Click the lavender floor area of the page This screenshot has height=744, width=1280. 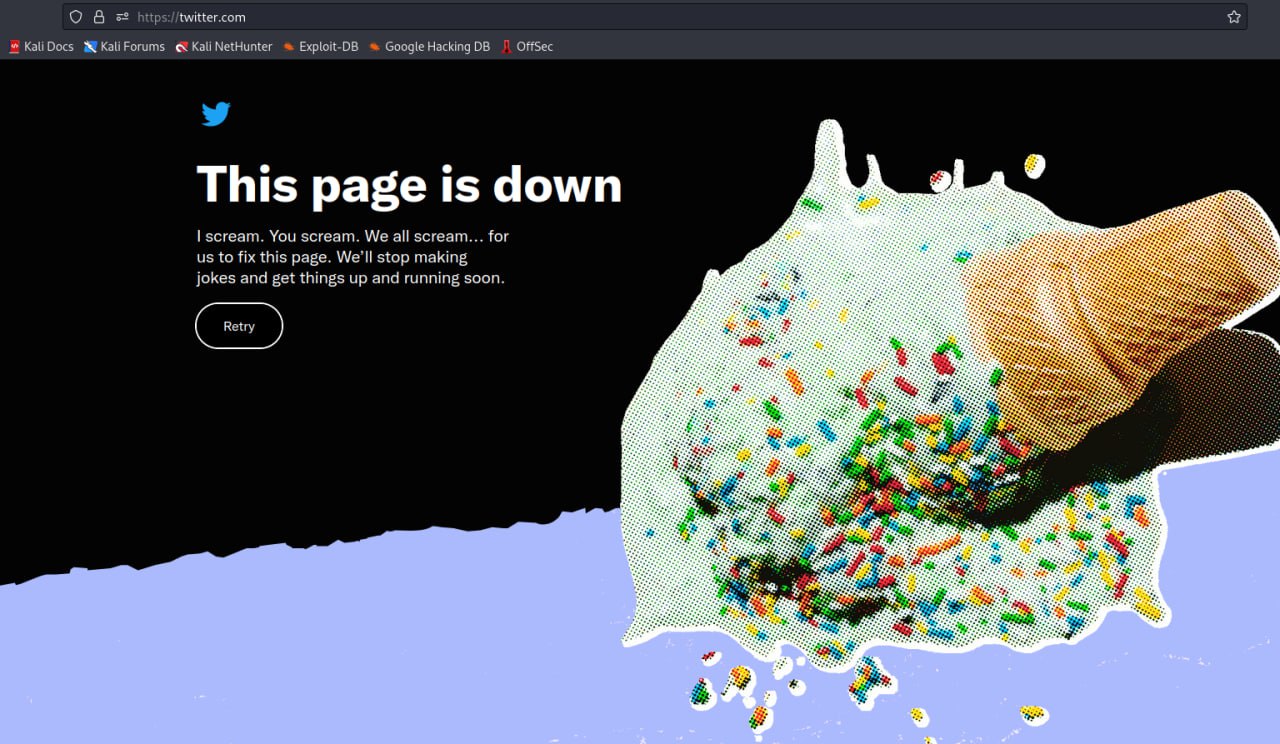(x=300, y=660)
